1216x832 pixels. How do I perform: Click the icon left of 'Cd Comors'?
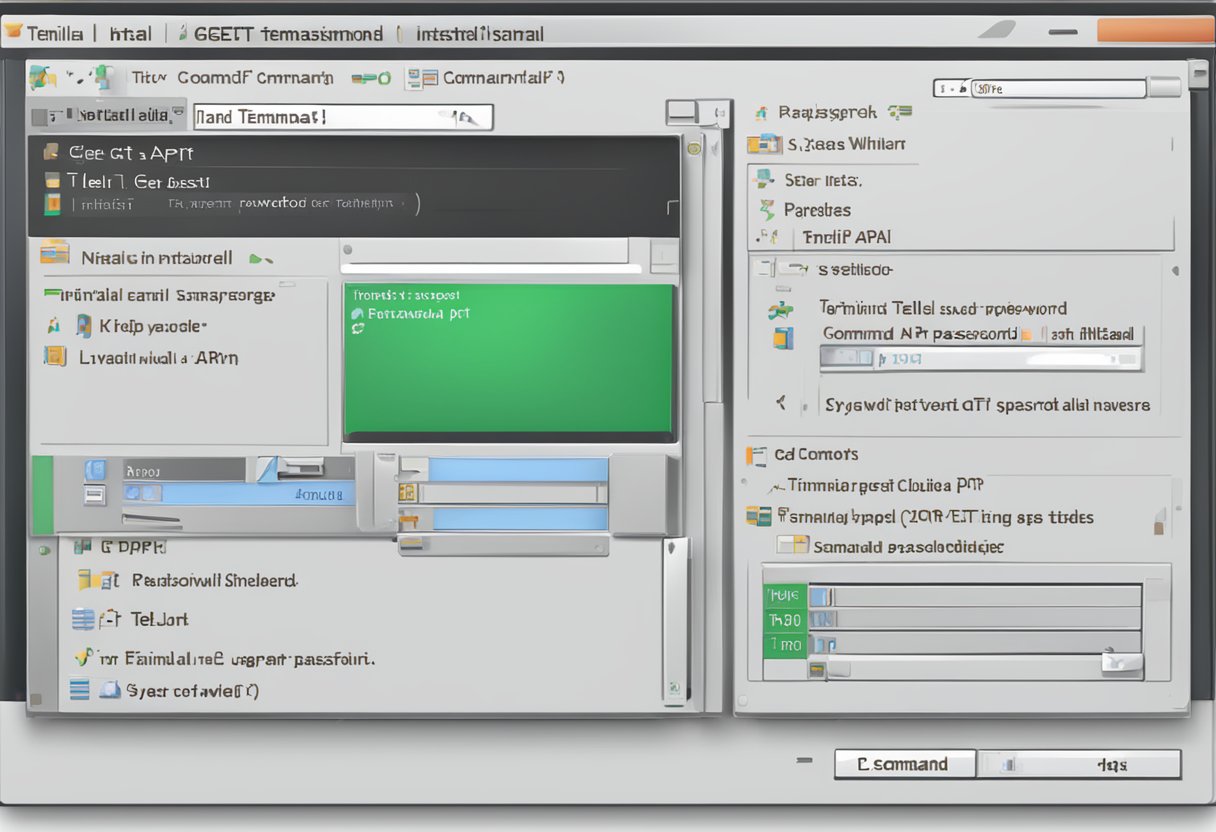pos(757,455)
